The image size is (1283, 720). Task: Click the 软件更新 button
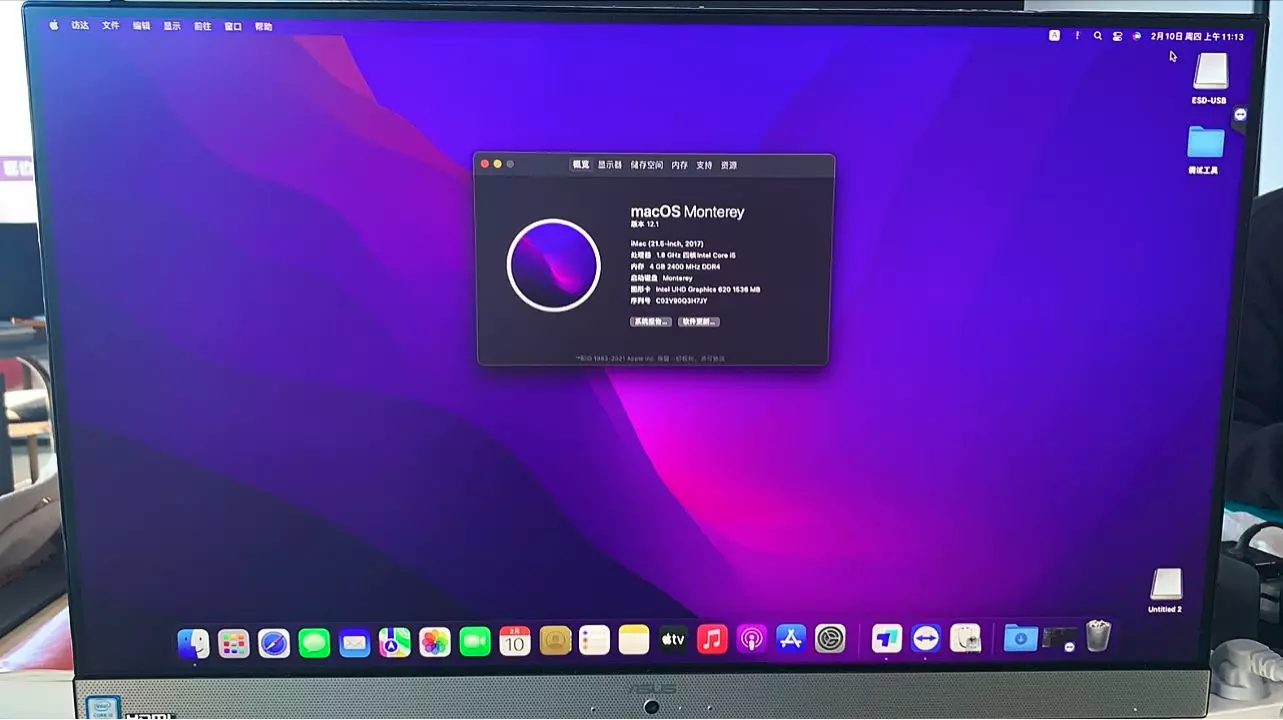[x=697, y=321]
